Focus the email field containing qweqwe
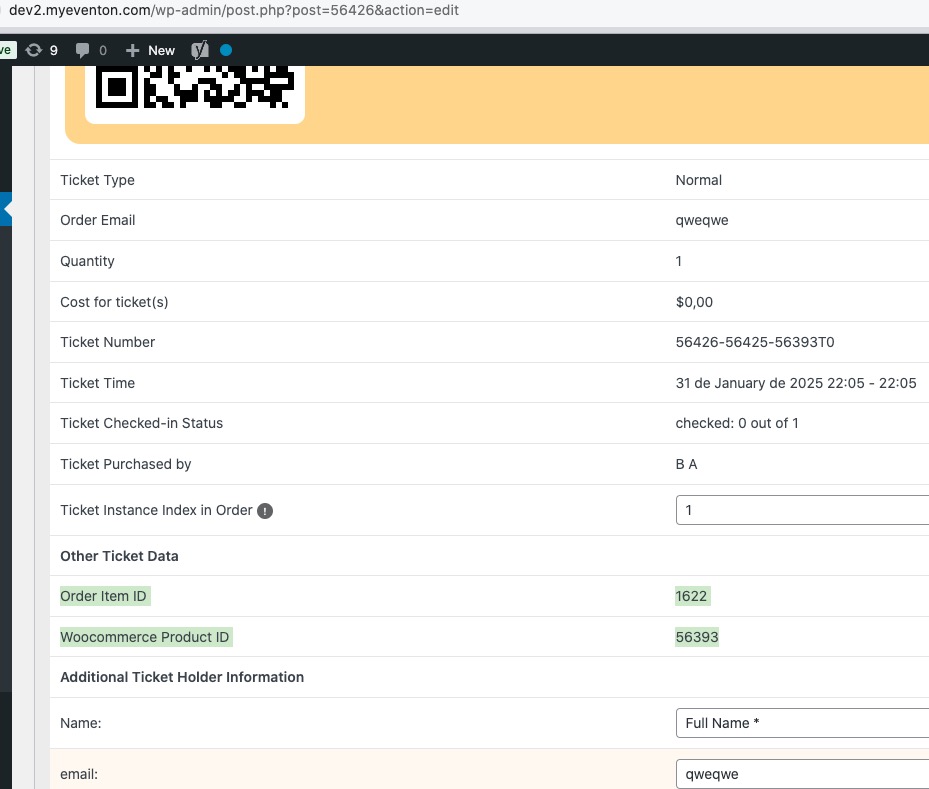 802,774
